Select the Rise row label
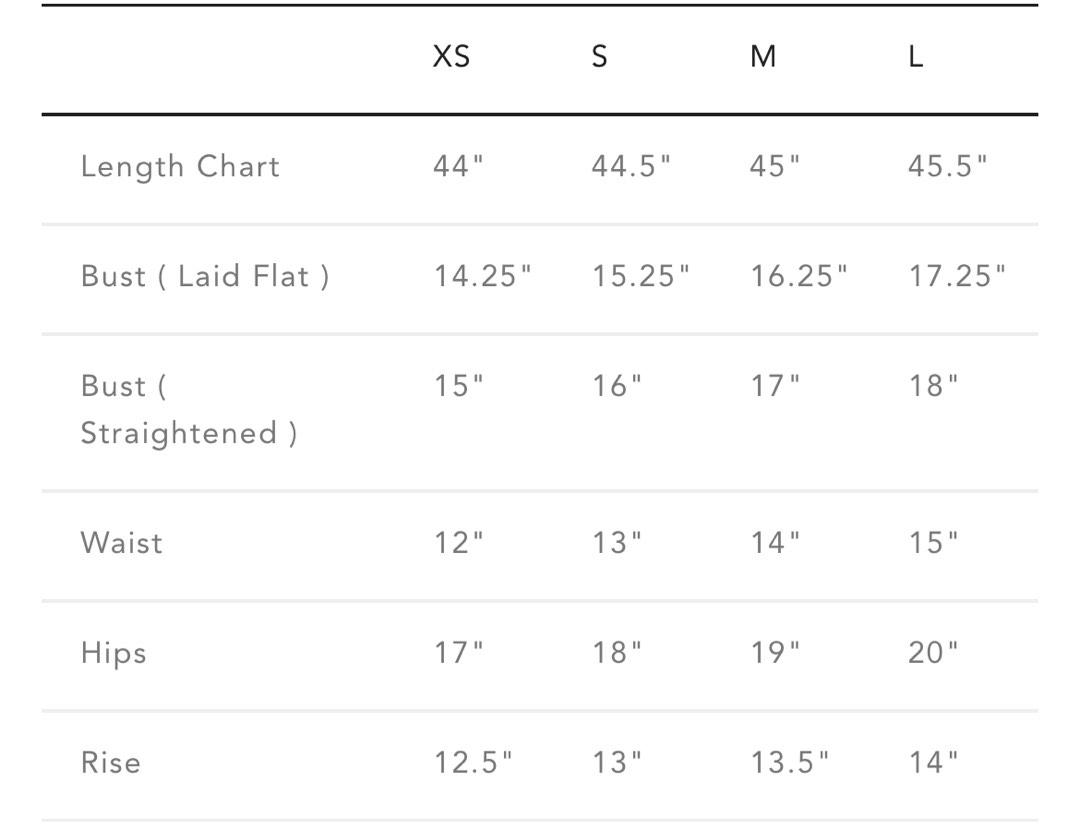 tap(111, 763)
